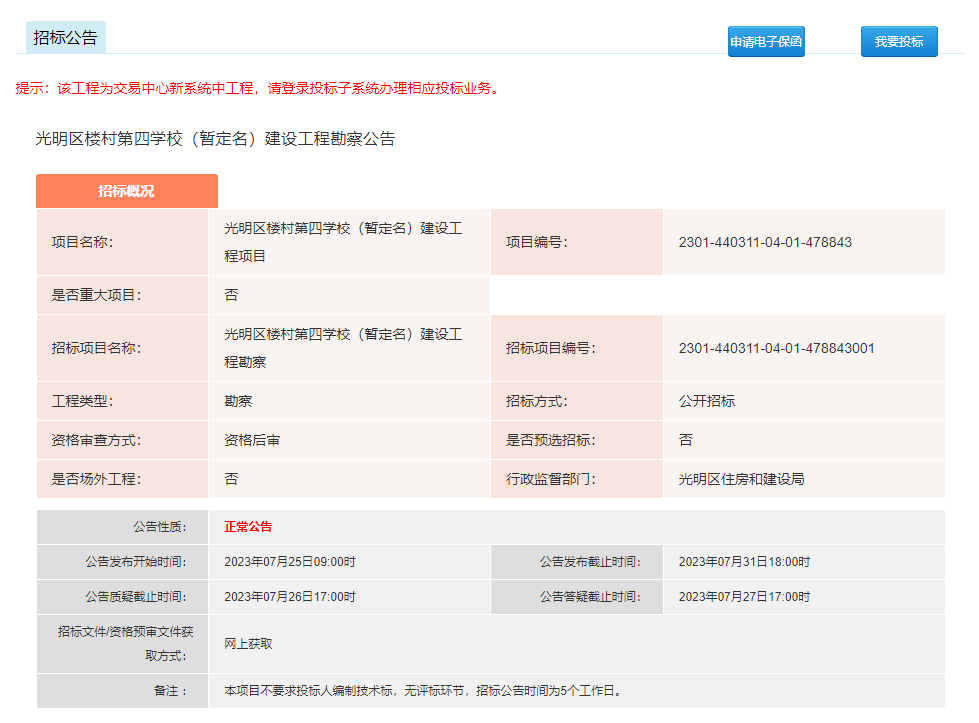The image size is (979, 723).
Task: Click the red 正常公告 text
Action: pos(248,527)
